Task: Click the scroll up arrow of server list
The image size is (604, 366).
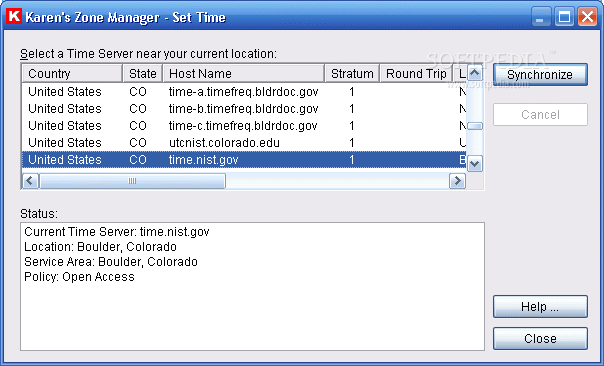Action: click(475, 73)
